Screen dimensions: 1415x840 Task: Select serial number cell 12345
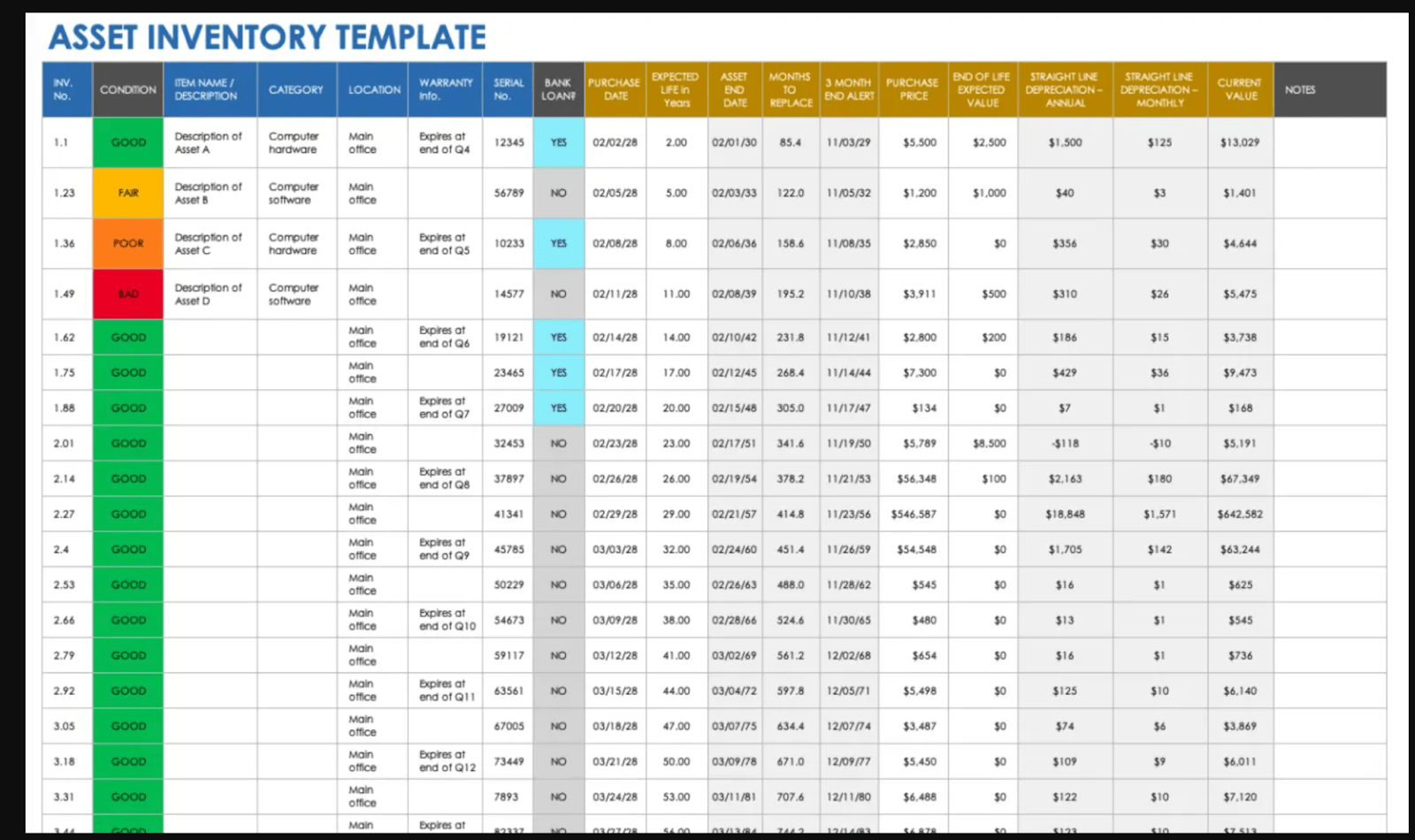pyautogui.click(x=509, y=142)
